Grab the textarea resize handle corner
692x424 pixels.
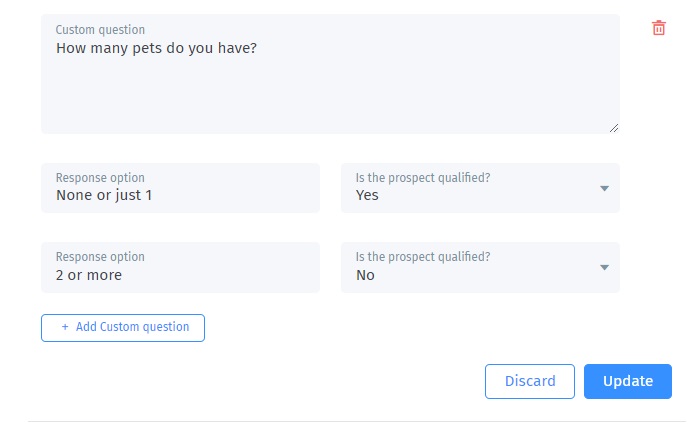614,128
